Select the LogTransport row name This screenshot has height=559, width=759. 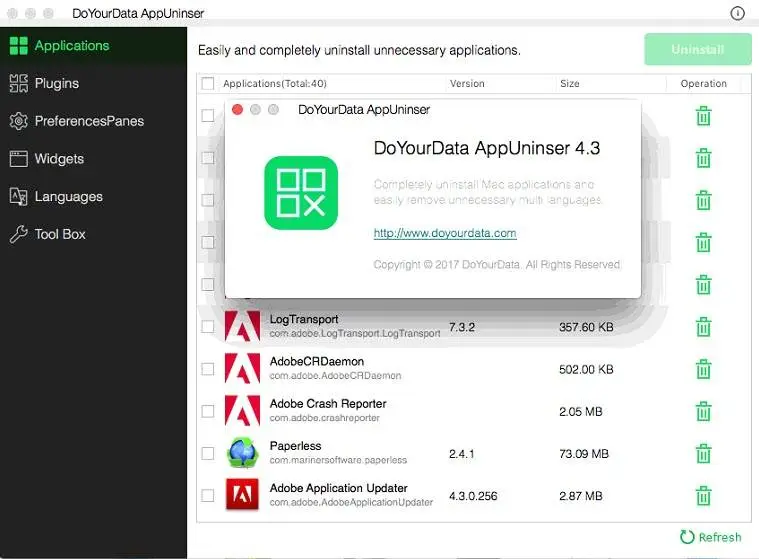(304, 319)
